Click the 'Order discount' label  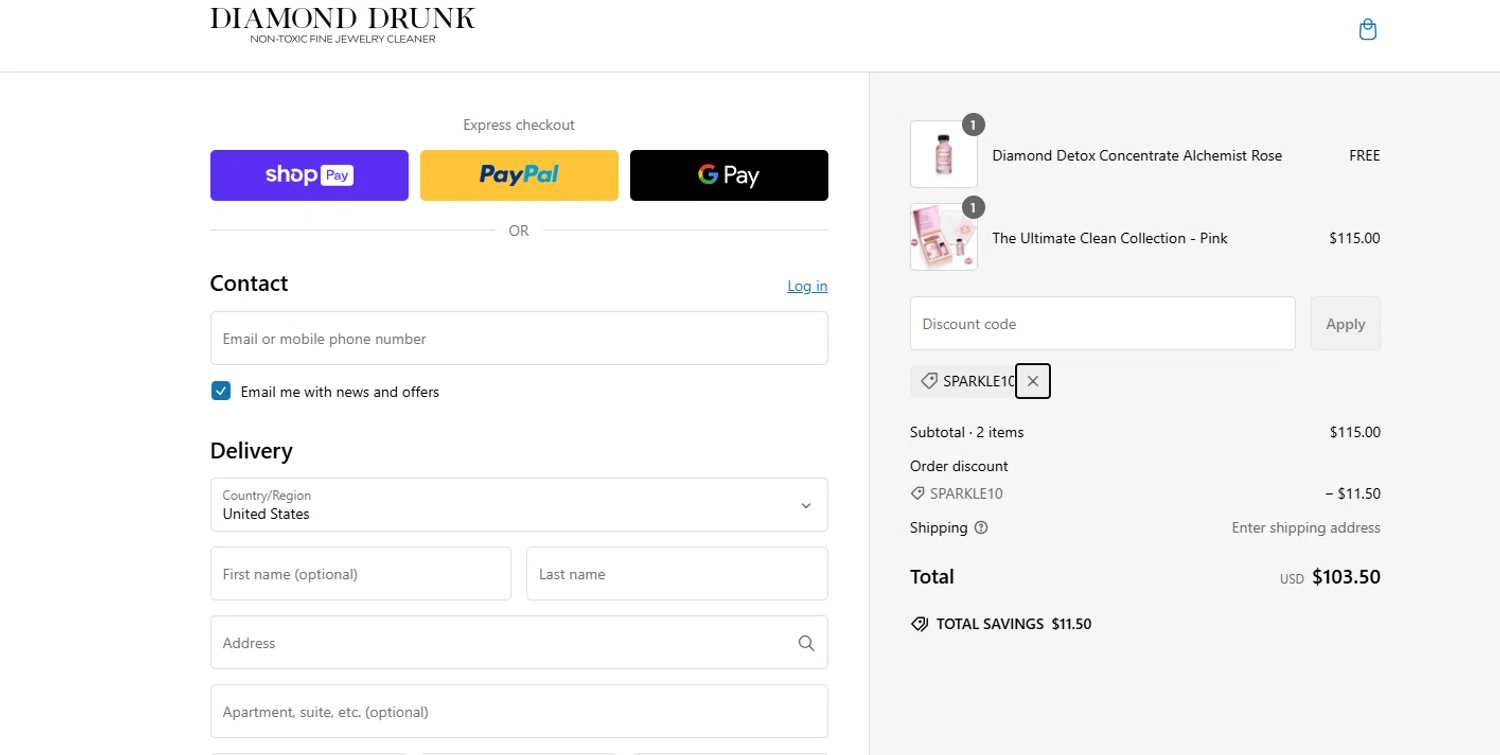(959, 466)
